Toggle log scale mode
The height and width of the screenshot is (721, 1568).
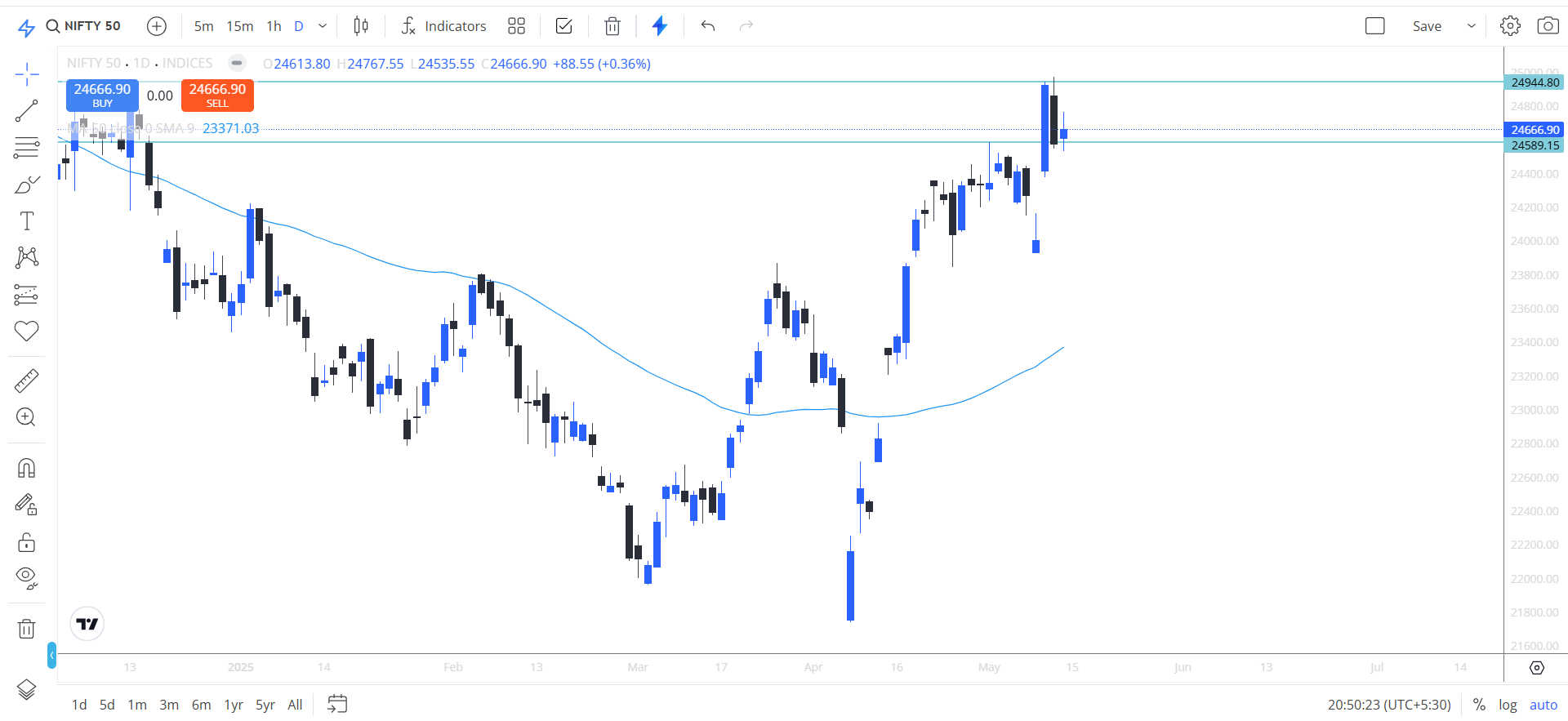point(1508,705)
